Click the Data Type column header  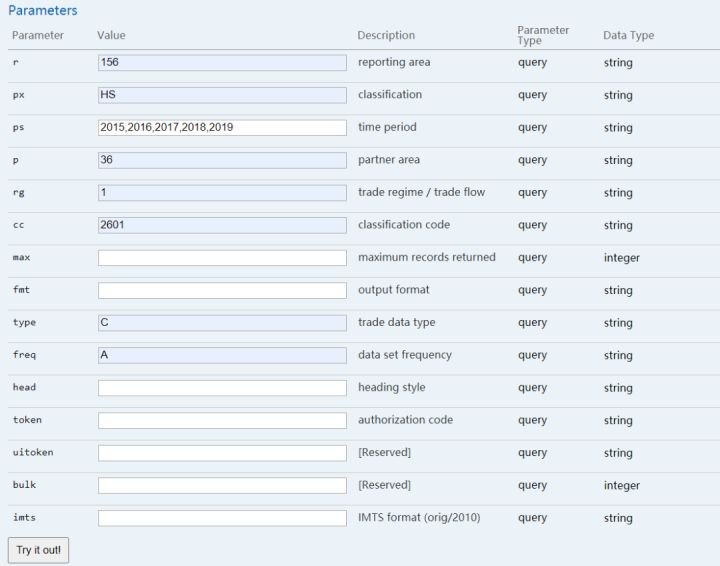628,35
